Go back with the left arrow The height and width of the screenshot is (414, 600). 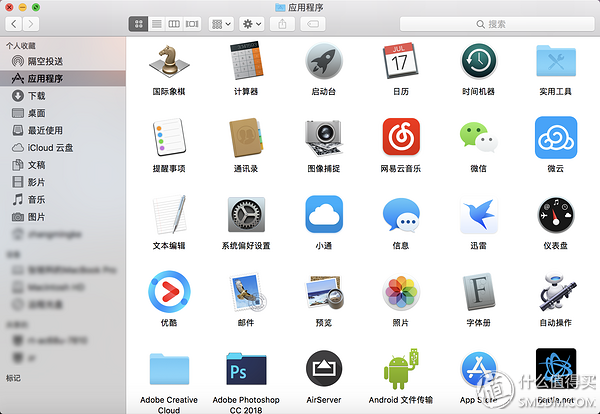pyautogui.click(x=14, y=24)
